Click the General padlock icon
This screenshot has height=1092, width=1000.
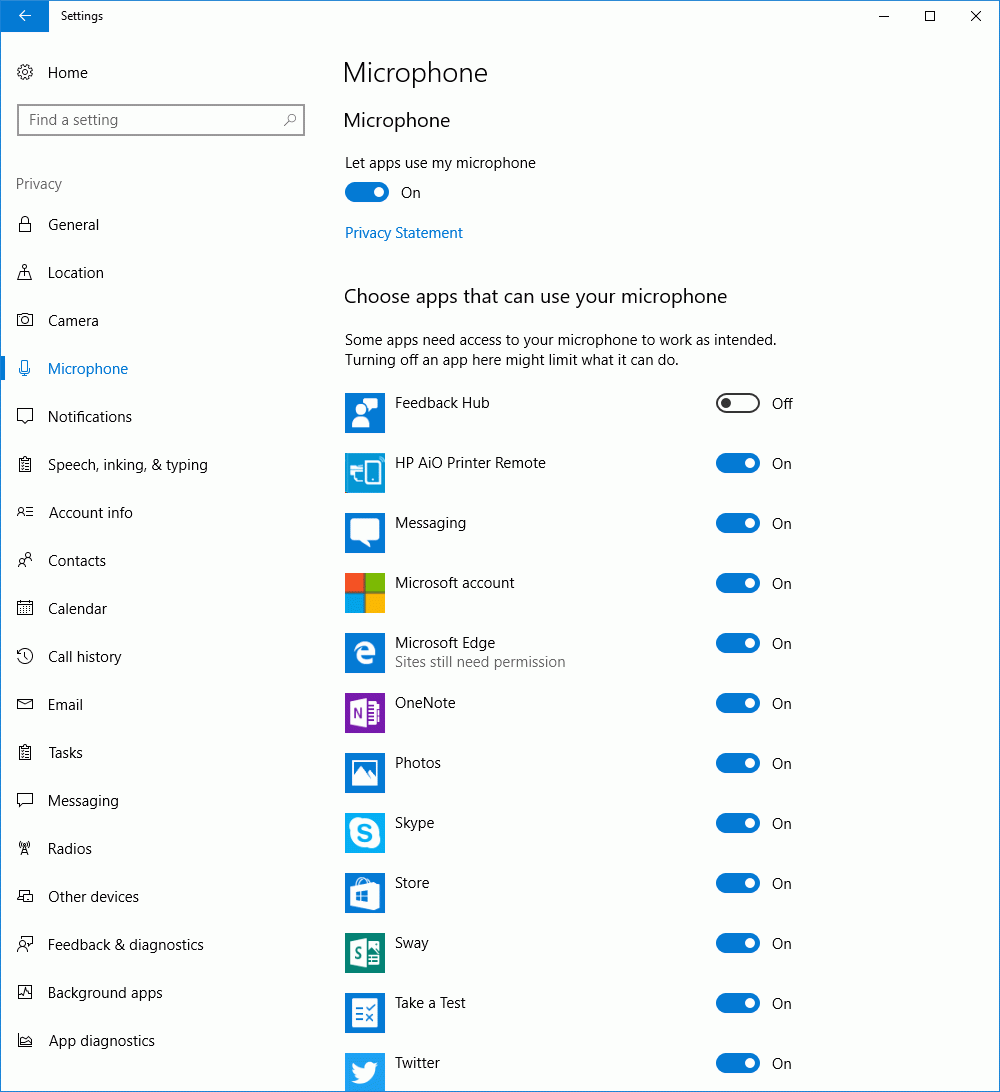(25, 224)
